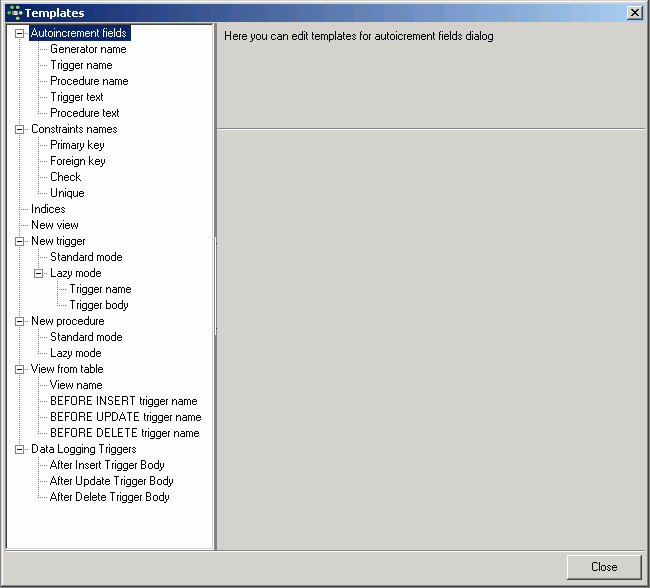Open Foreign key template
This screenshot has width=650, height=588.
pos(78,161)
